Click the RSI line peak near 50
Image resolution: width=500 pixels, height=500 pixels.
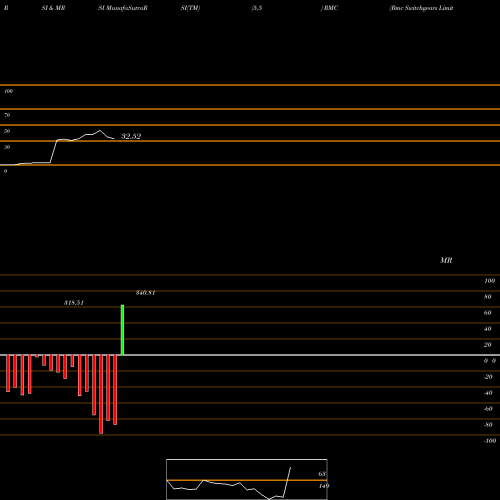tap(100, 131)
